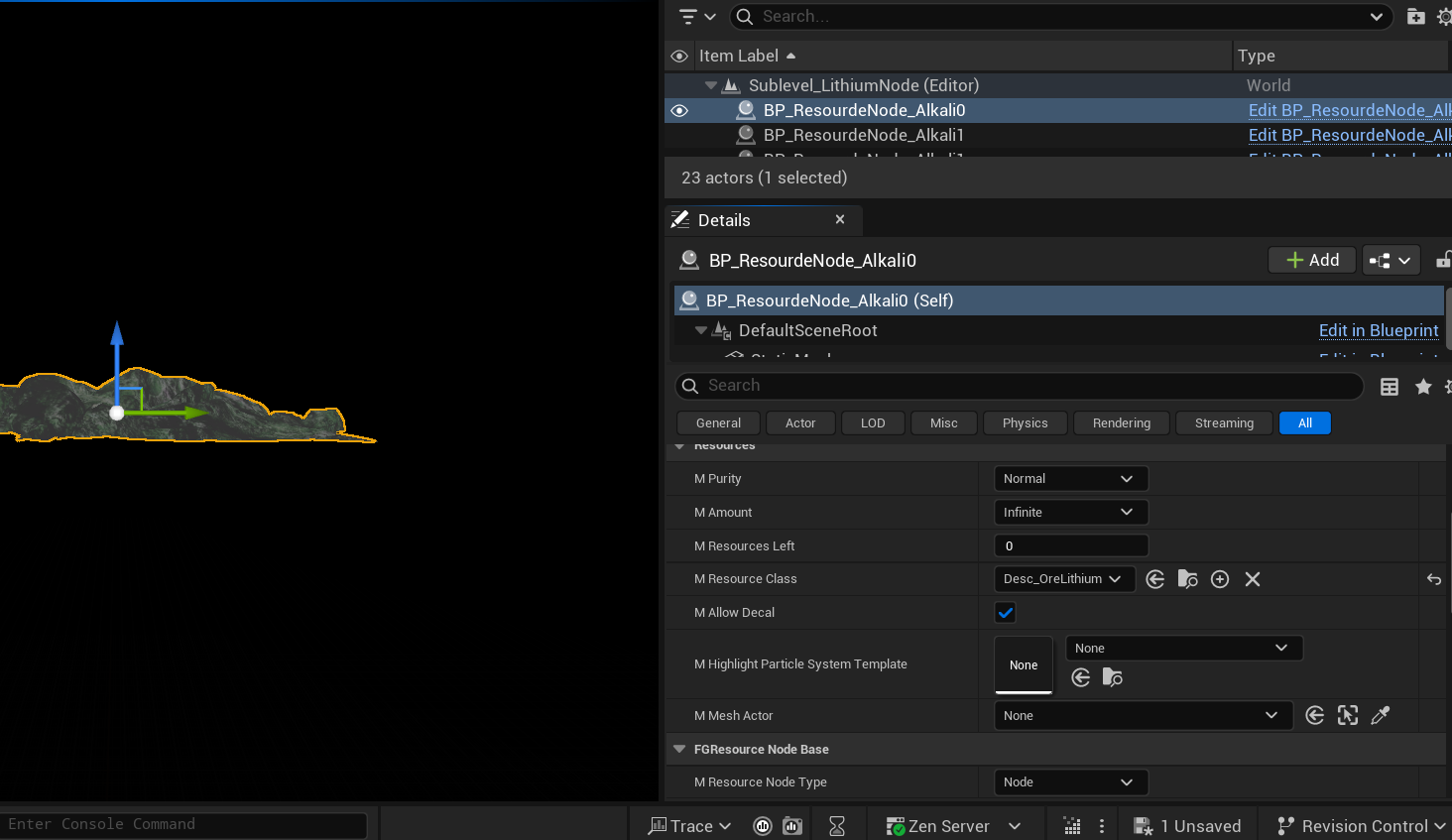This screenshot has width=1452, height=840.
Task: Open Zen Server dropdown arrow
Action: pos(1015,826)
